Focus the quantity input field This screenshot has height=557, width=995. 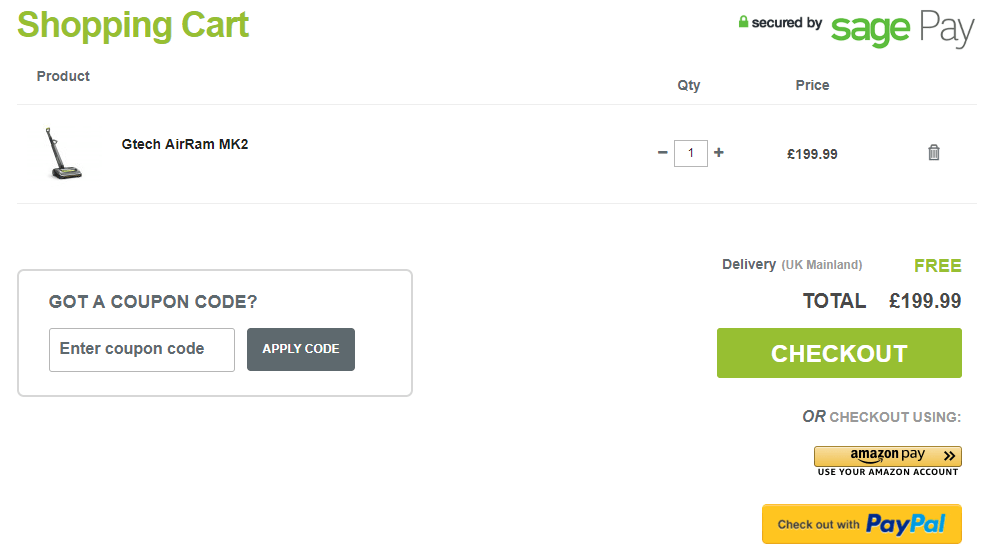690,153
